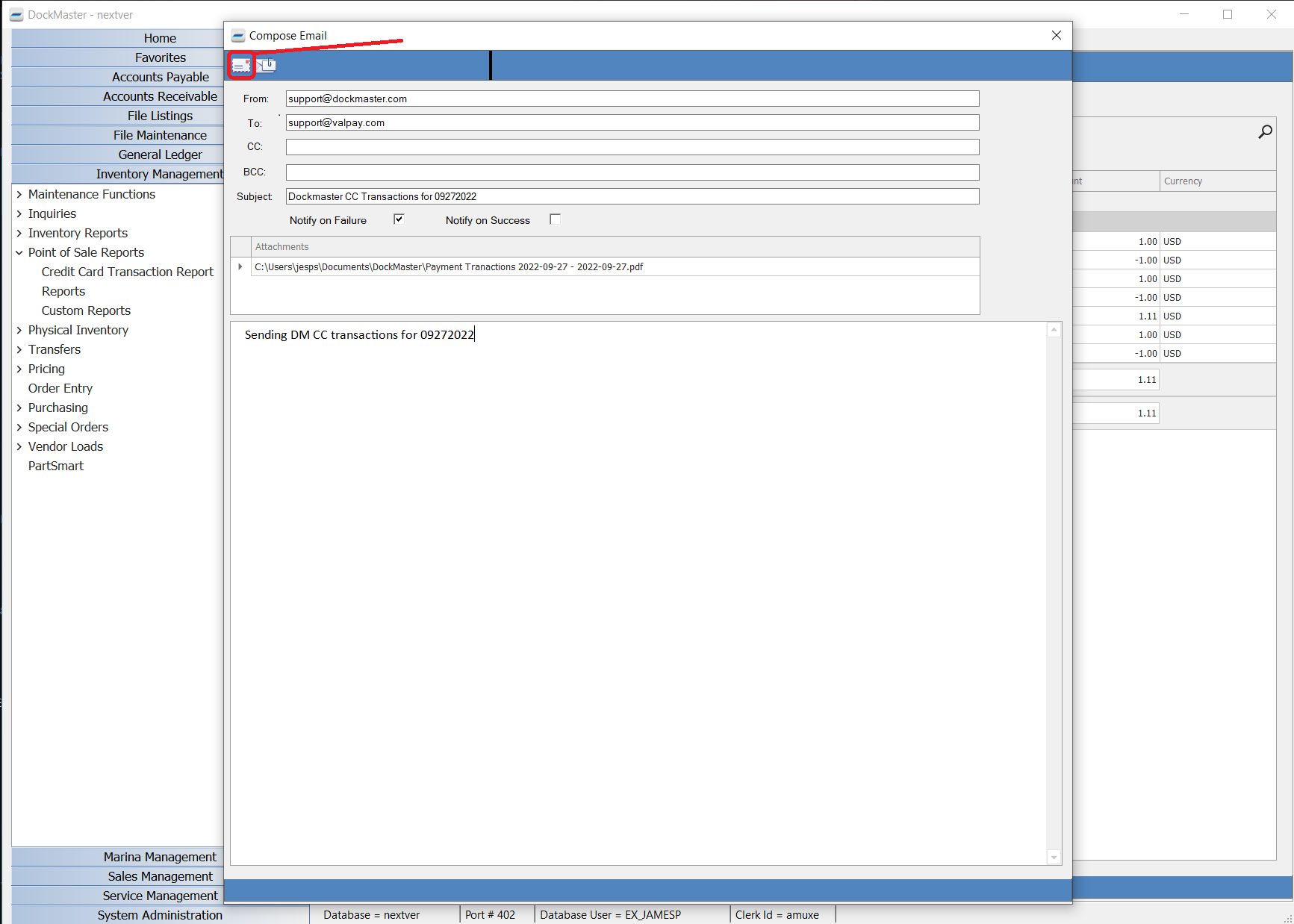Image resolution: width=1294 pixels, height=924 pixels.
Task: Maximize the DockMaster main window
Action: coord(1228,14)
